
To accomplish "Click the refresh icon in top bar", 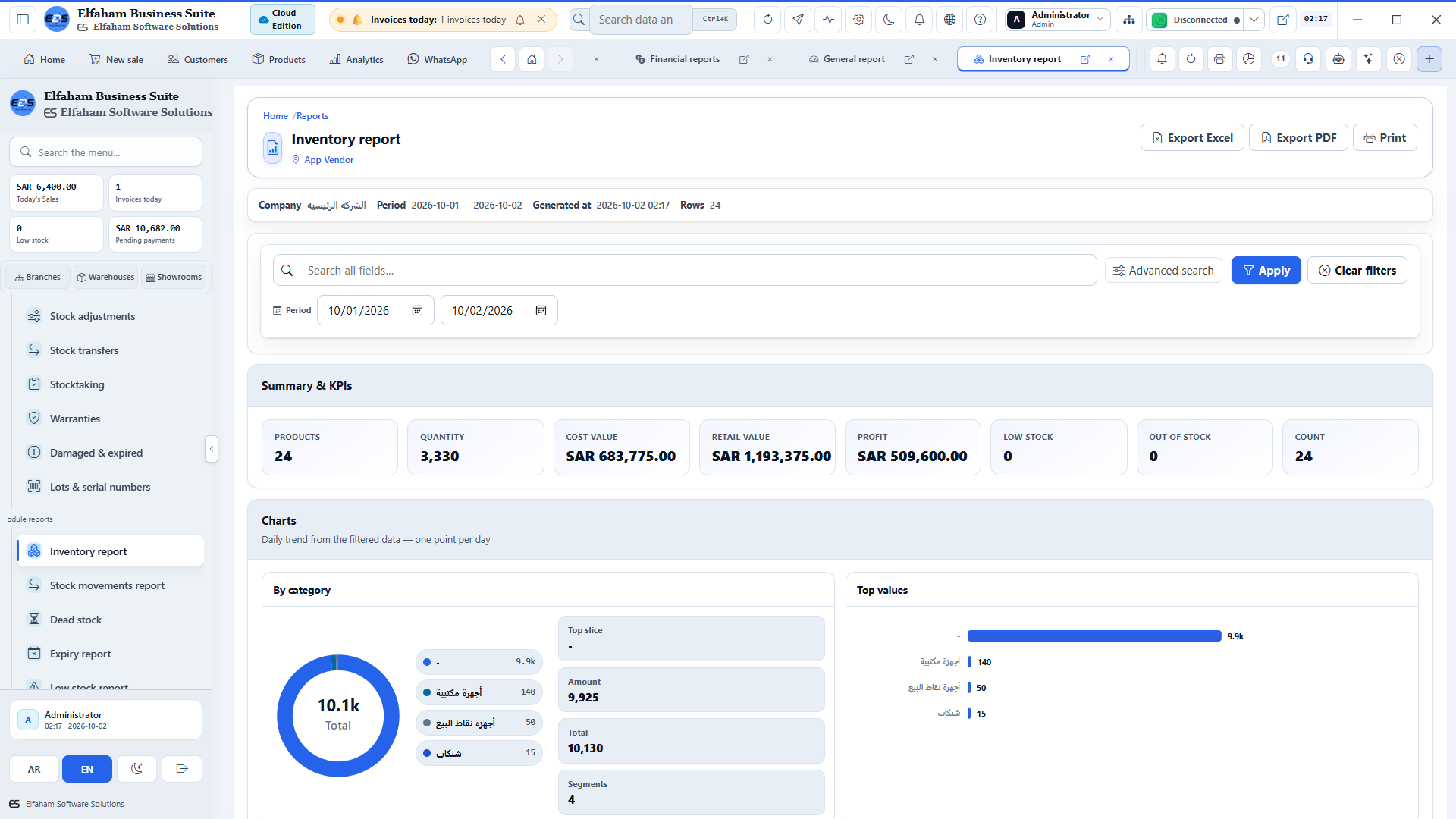I will coord(767,20).
